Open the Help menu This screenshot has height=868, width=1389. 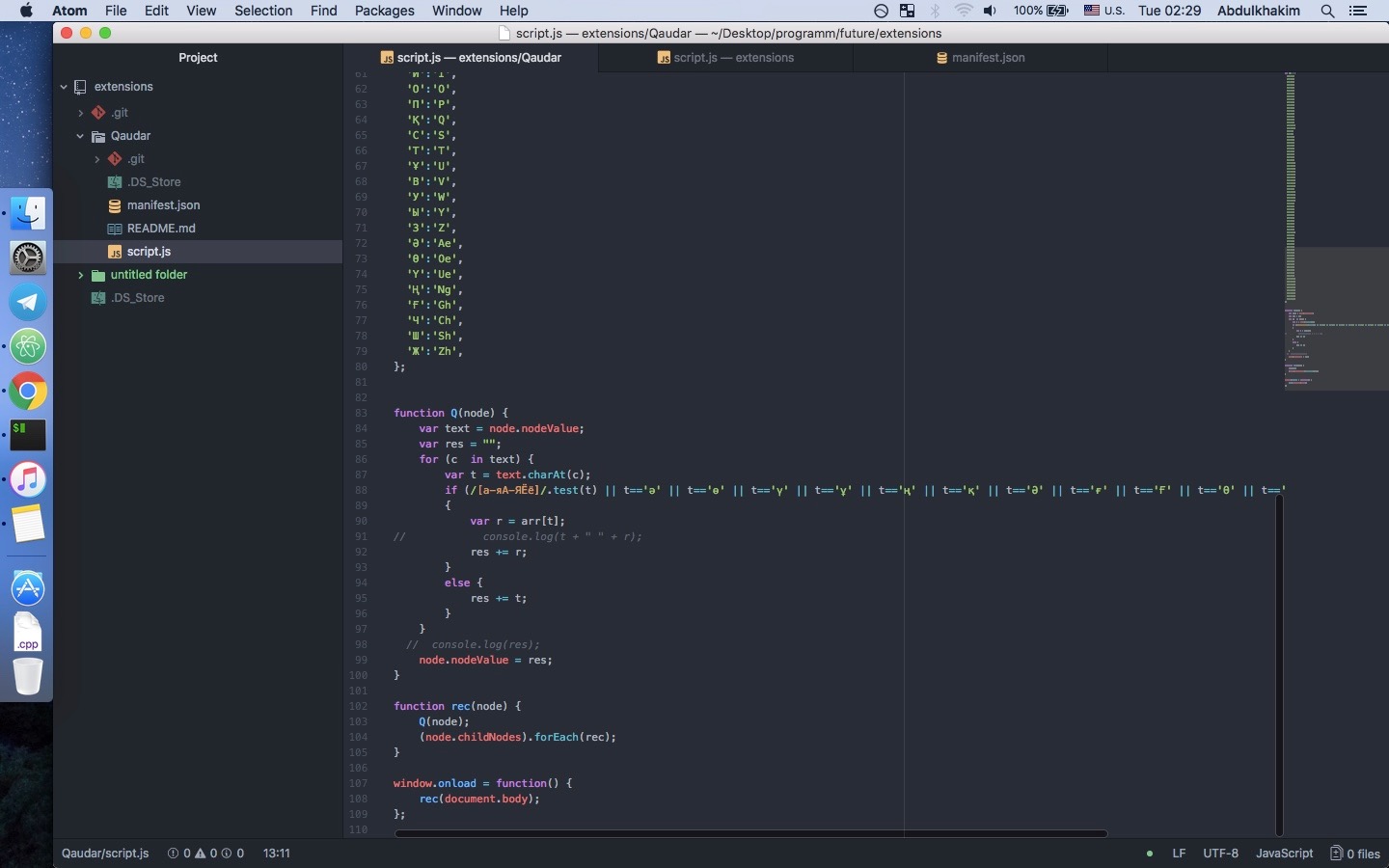[513, 11]
